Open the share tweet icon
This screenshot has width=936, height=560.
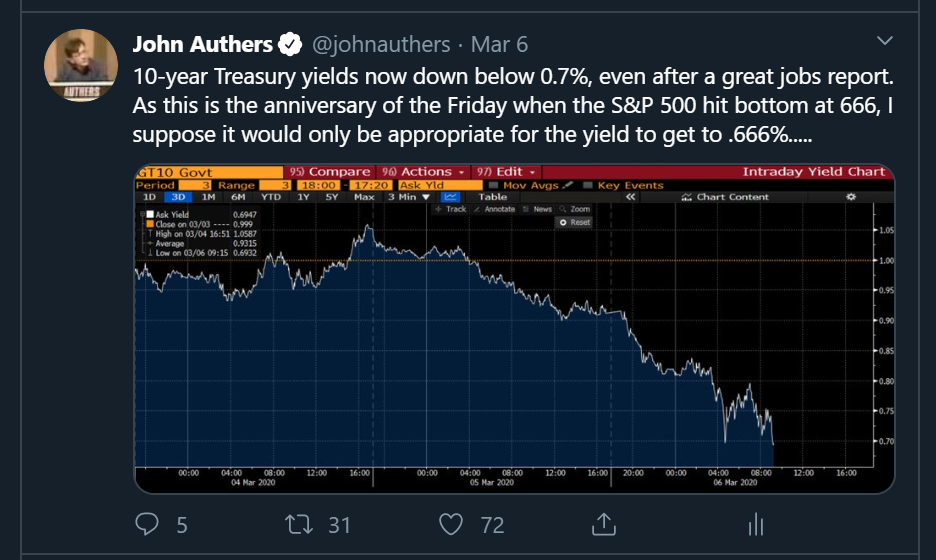click(x=604, y=523)
